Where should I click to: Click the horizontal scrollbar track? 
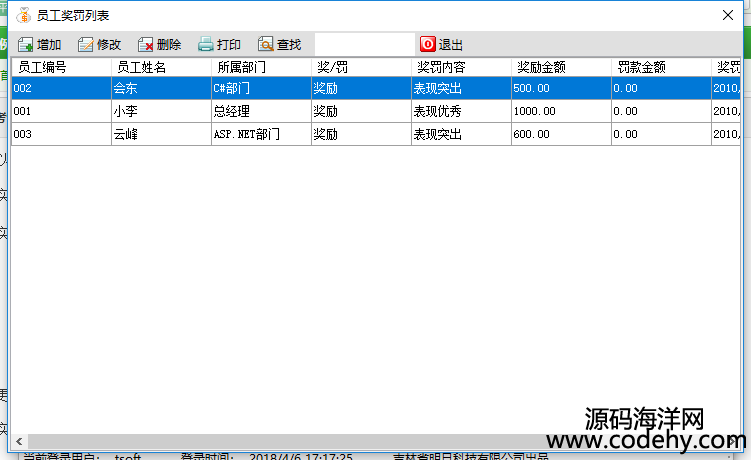click(x=378, y=441)
